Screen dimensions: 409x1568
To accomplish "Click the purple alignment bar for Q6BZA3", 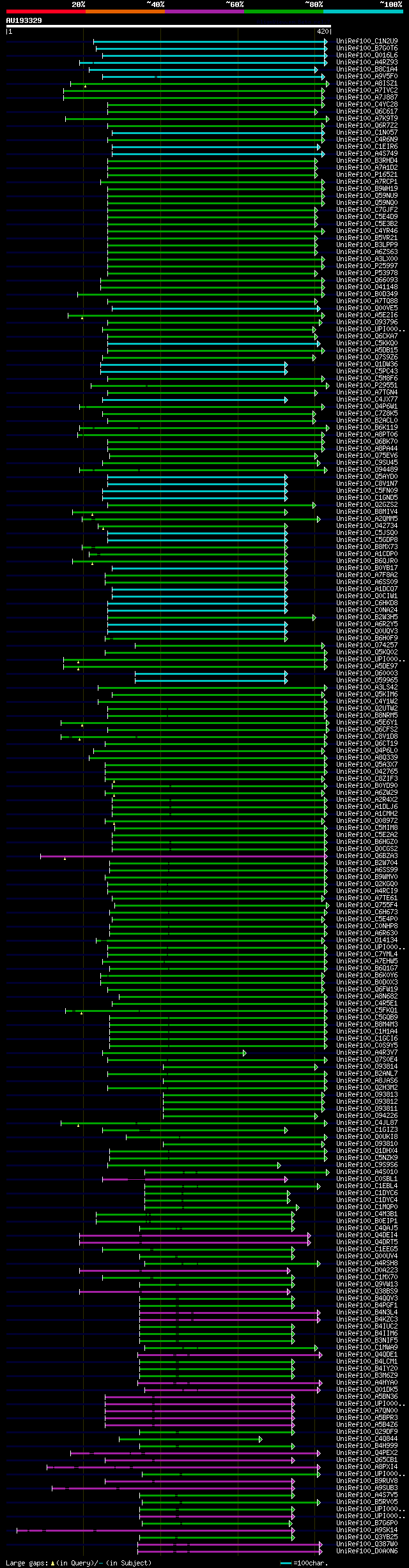I will point(184,856).
